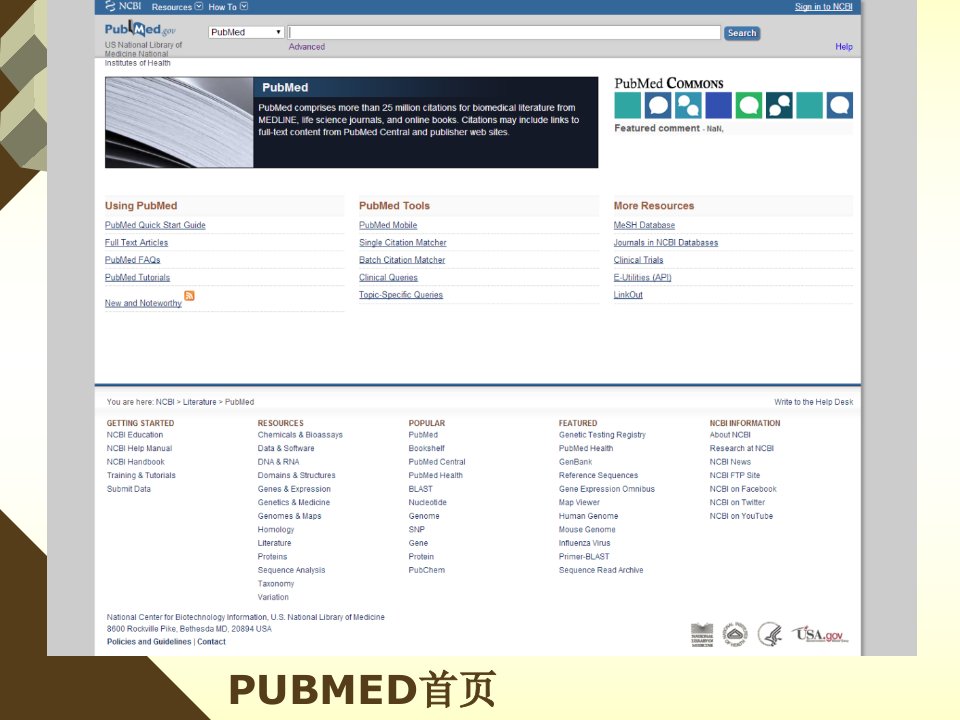
Task: Click the Contact link in footer
Action: 211,642
